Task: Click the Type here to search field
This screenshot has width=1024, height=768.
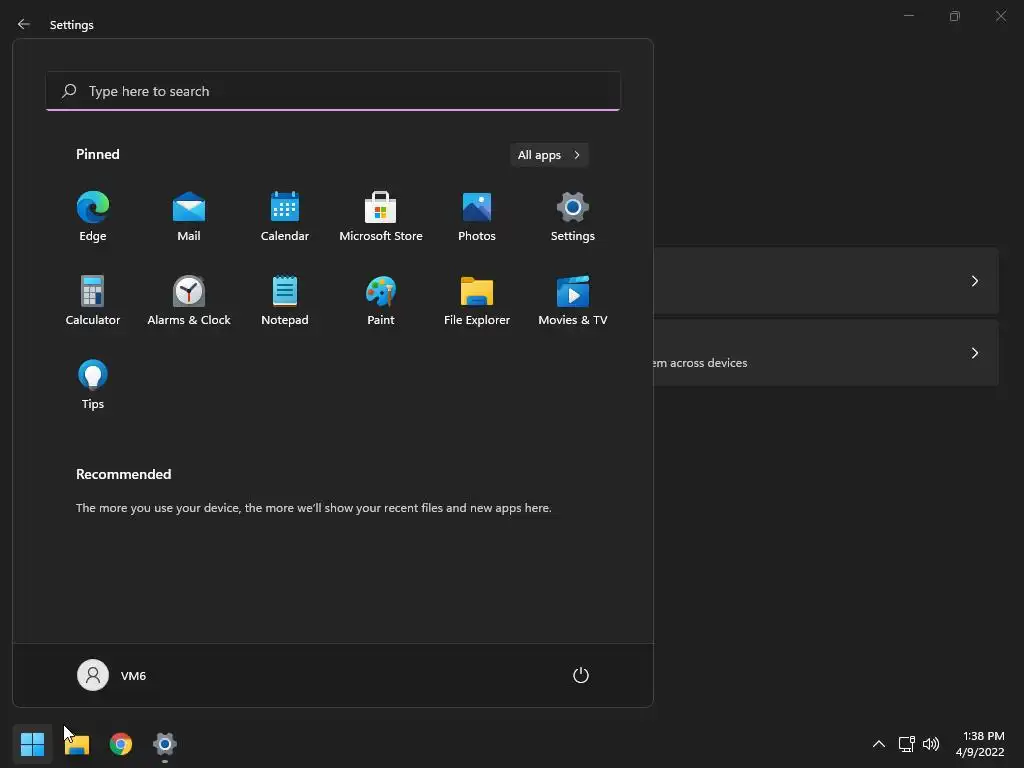Action: [333, 91]
